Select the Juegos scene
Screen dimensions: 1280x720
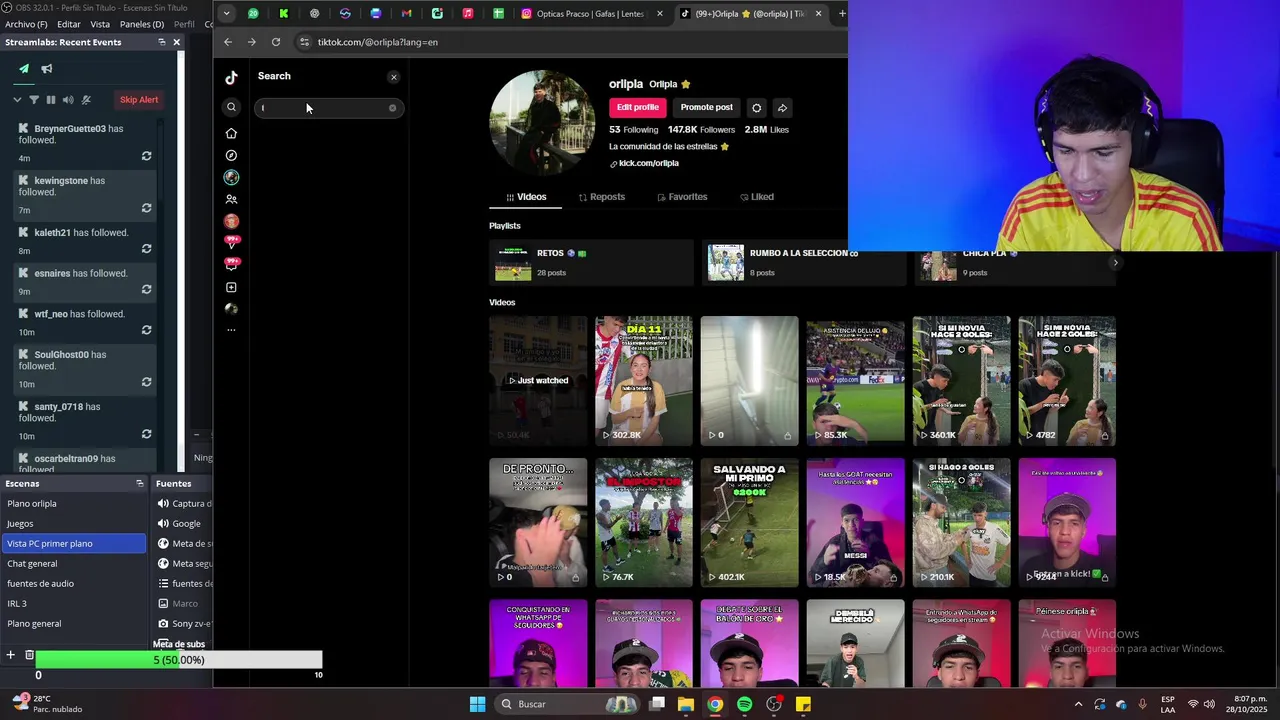[x=74, y=523]
